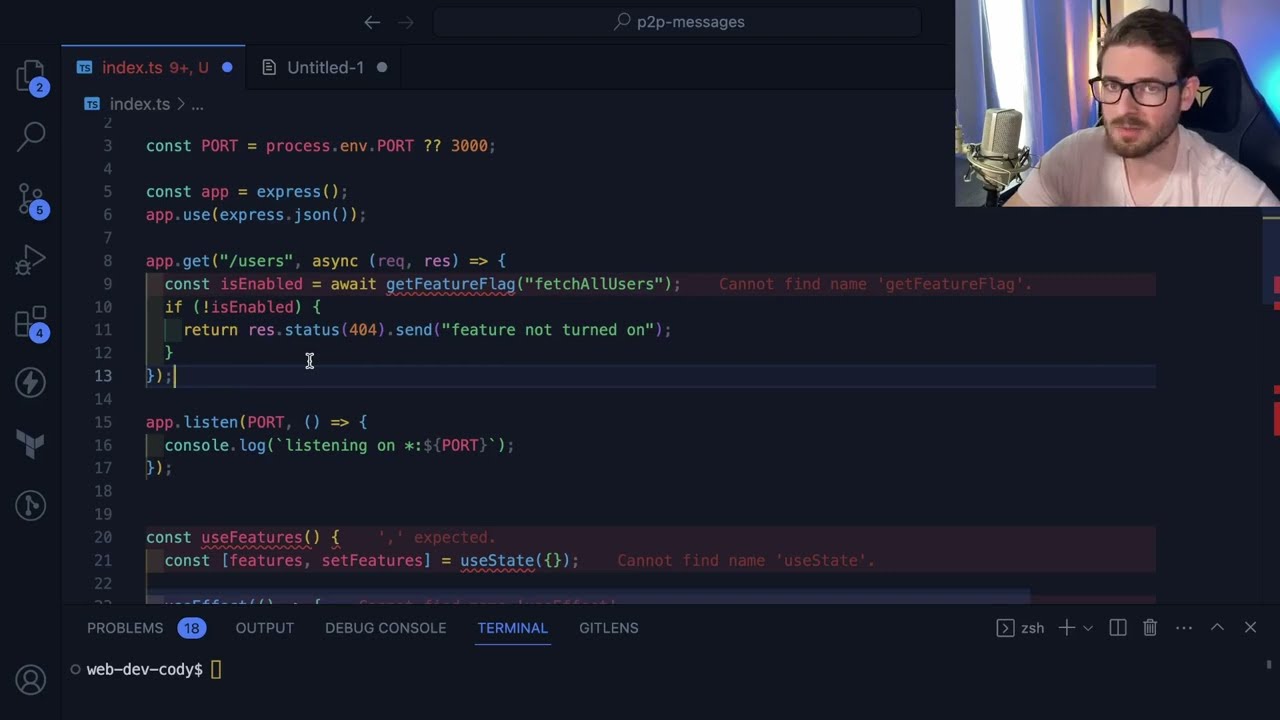Viewport: 1280px width, 720px height.
Task: Click the terminal icon beside zsh
Action: (x=1005, y=628)
